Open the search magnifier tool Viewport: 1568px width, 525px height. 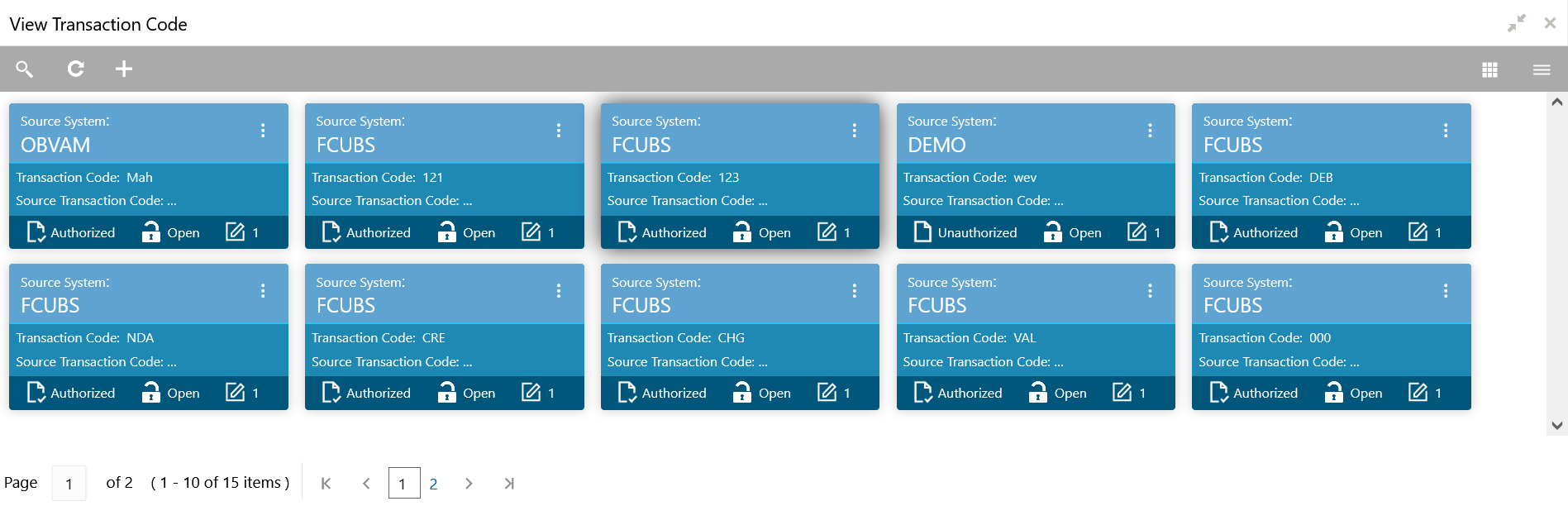pos(25,69)
